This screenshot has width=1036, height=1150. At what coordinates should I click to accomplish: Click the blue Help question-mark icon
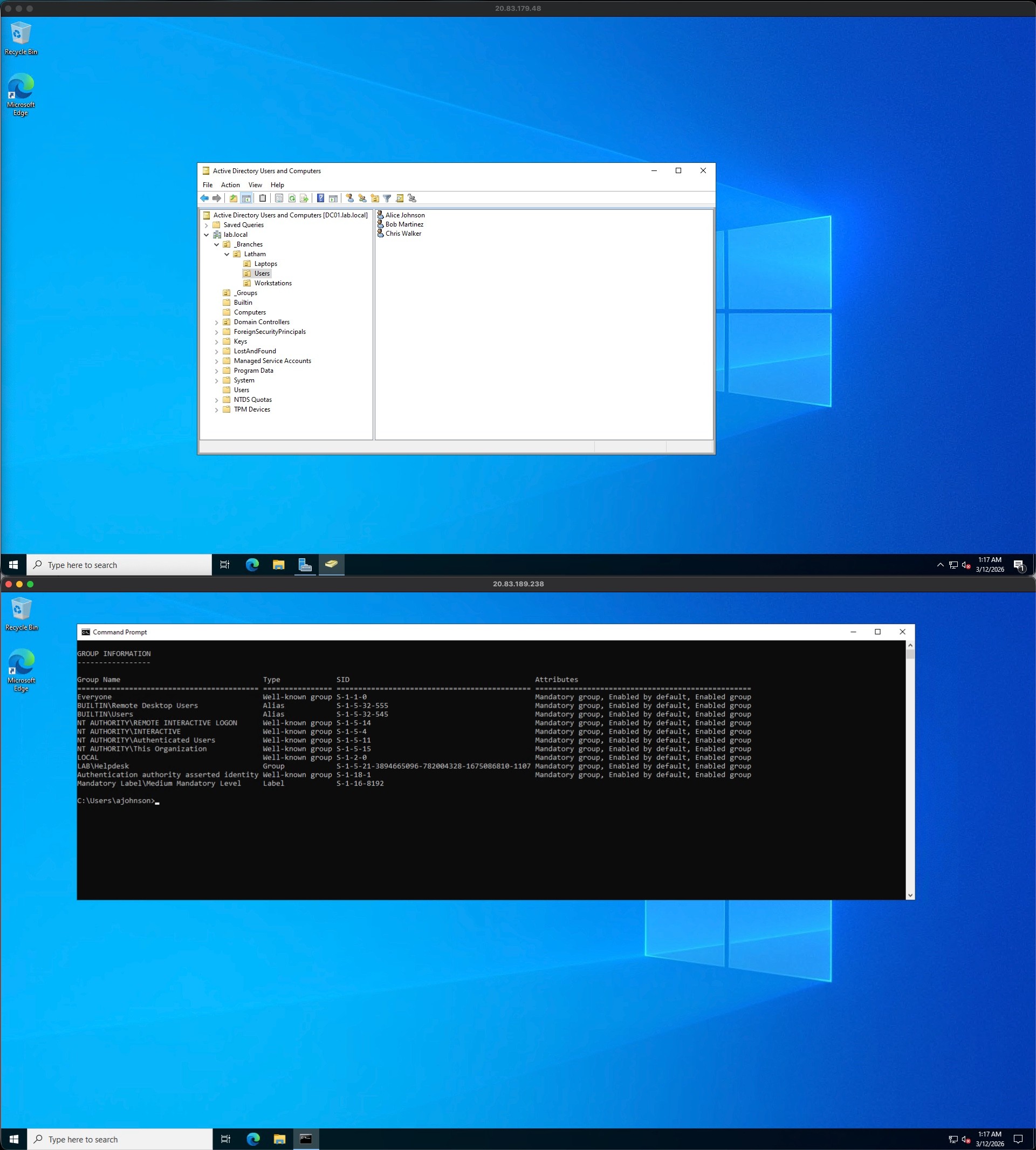coord(320,198)
